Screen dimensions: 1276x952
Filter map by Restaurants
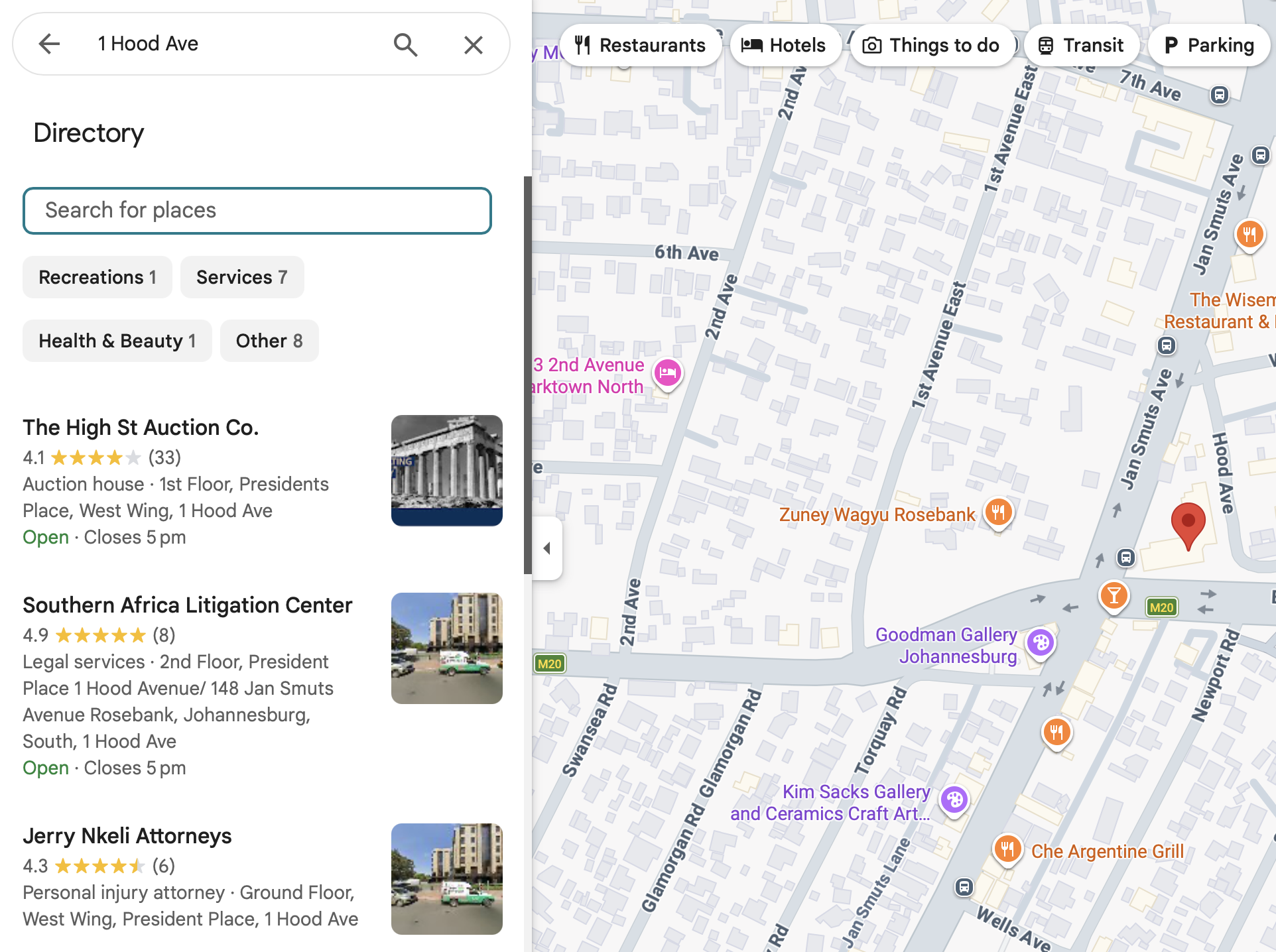pyautogui.click(x=640, y=45)
